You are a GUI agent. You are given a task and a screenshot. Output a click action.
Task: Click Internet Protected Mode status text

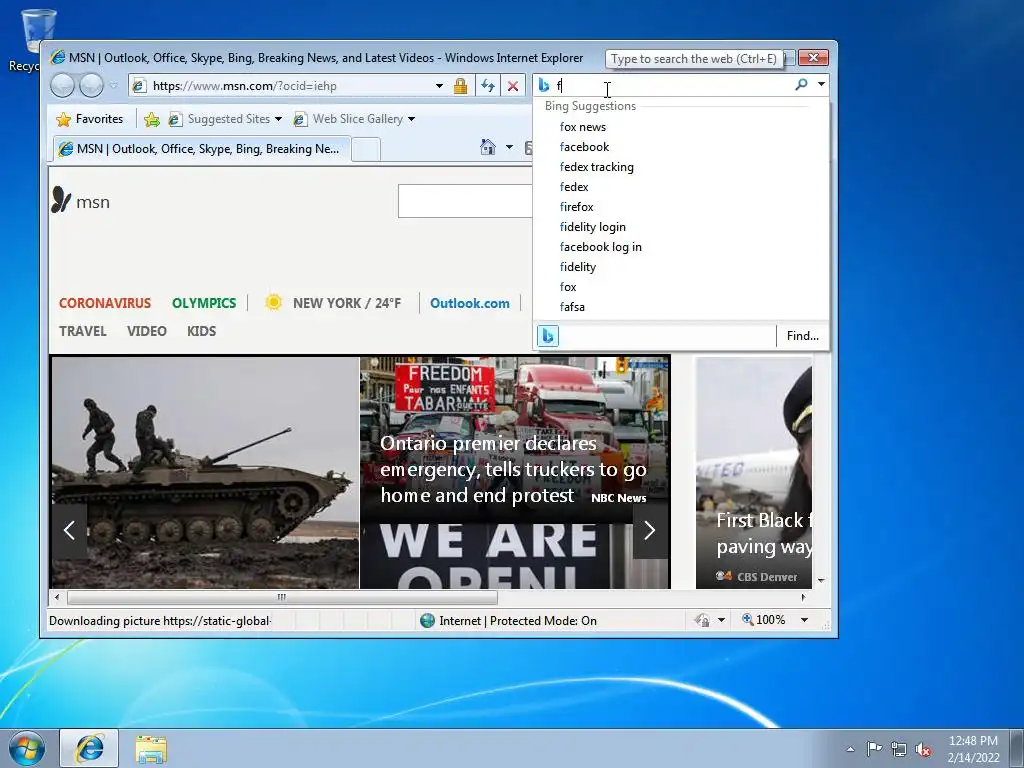(x=518, y=620)
